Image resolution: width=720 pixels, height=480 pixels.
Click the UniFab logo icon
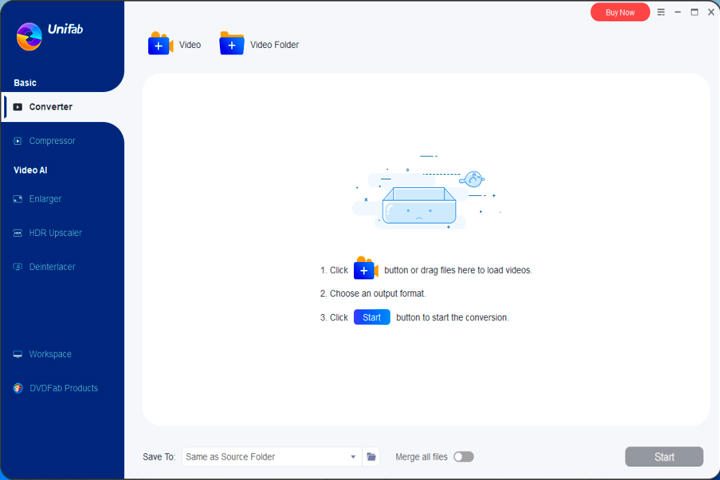pyautogui.click(x=29, y=36)
